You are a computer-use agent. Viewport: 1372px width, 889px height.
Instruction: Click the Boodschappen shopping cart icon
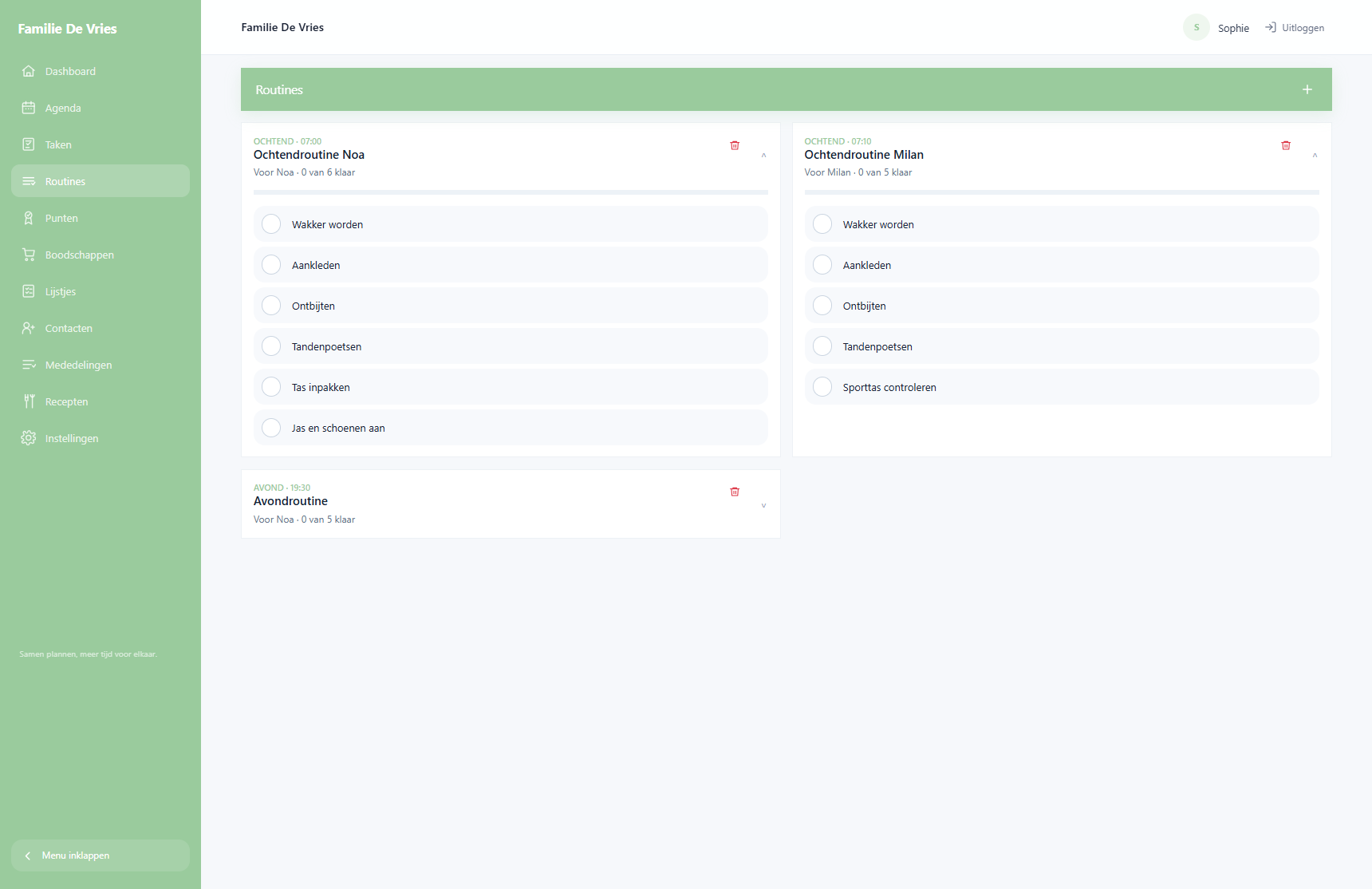point(29,255)
